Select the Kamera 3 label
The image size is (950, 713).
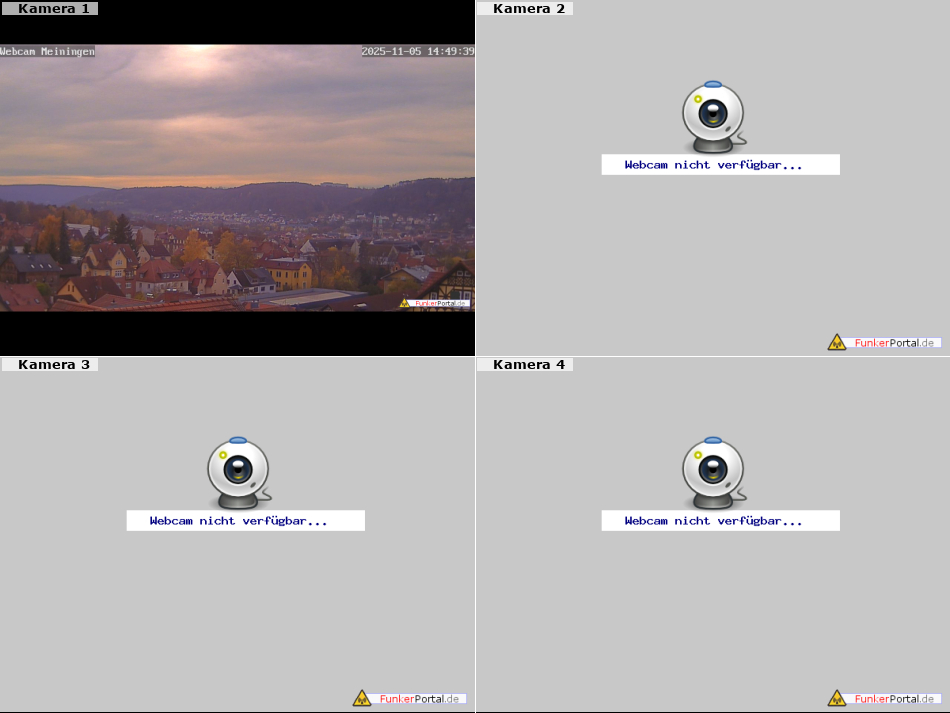coord(53,365)
